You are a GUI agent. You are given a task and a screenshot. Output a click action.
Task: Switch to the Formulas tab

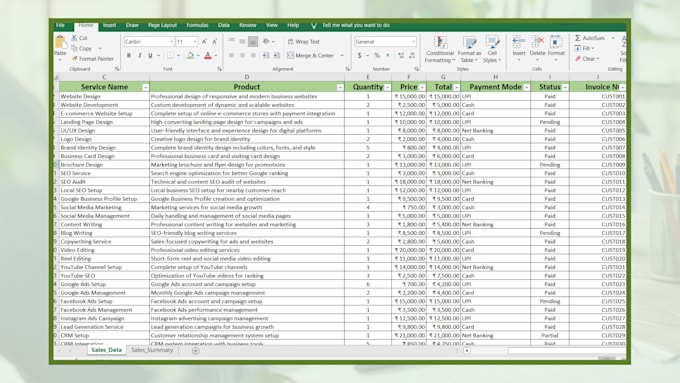[x=197, y=25]
